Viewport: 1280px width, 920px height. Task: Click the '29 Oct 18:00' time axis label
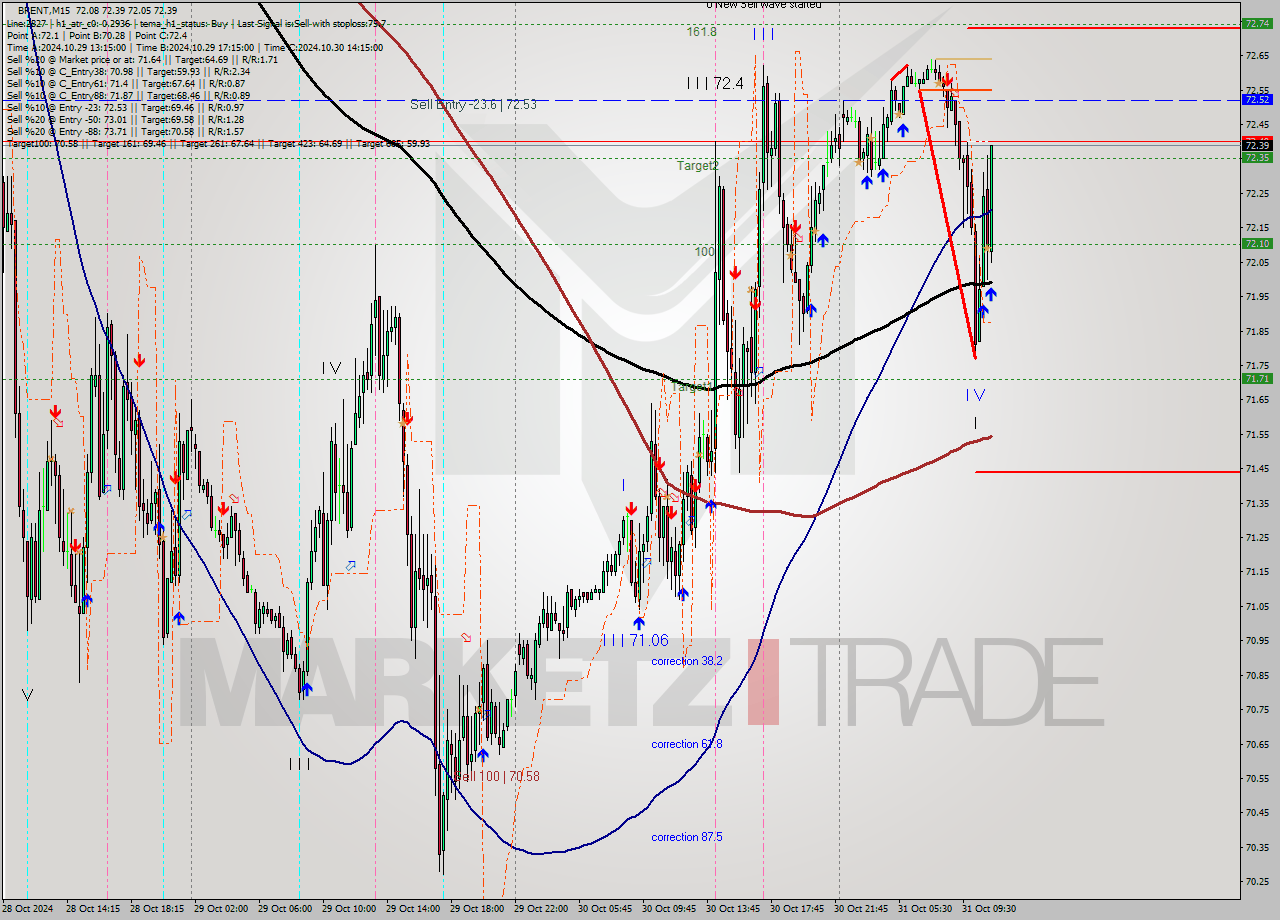pos(477,909)
